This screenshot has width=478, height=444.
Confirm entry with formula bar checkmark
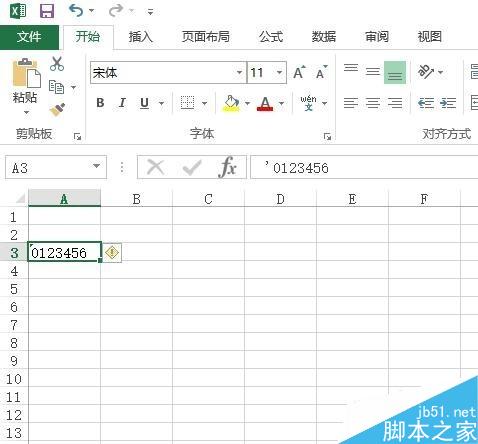[x=192, y=168]
